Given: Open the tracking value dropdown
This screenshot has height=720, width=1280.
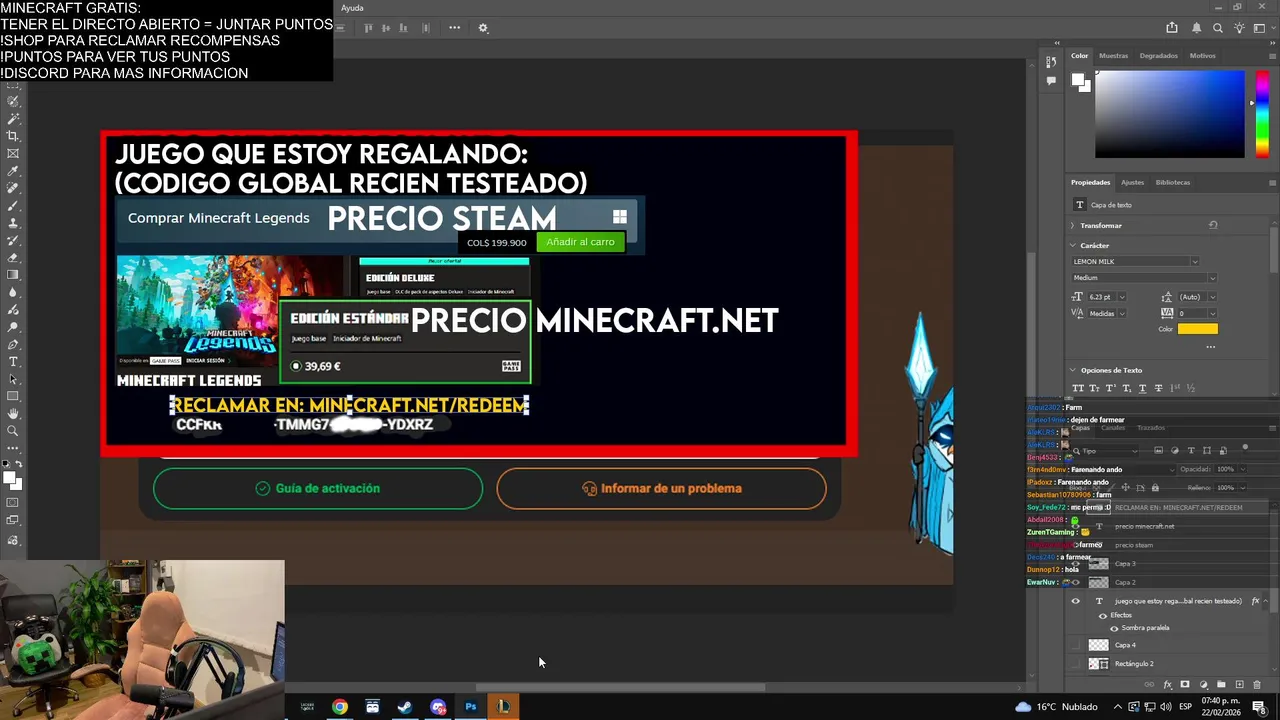Looking at the screenshot, I should click(x=1211, y=313).
